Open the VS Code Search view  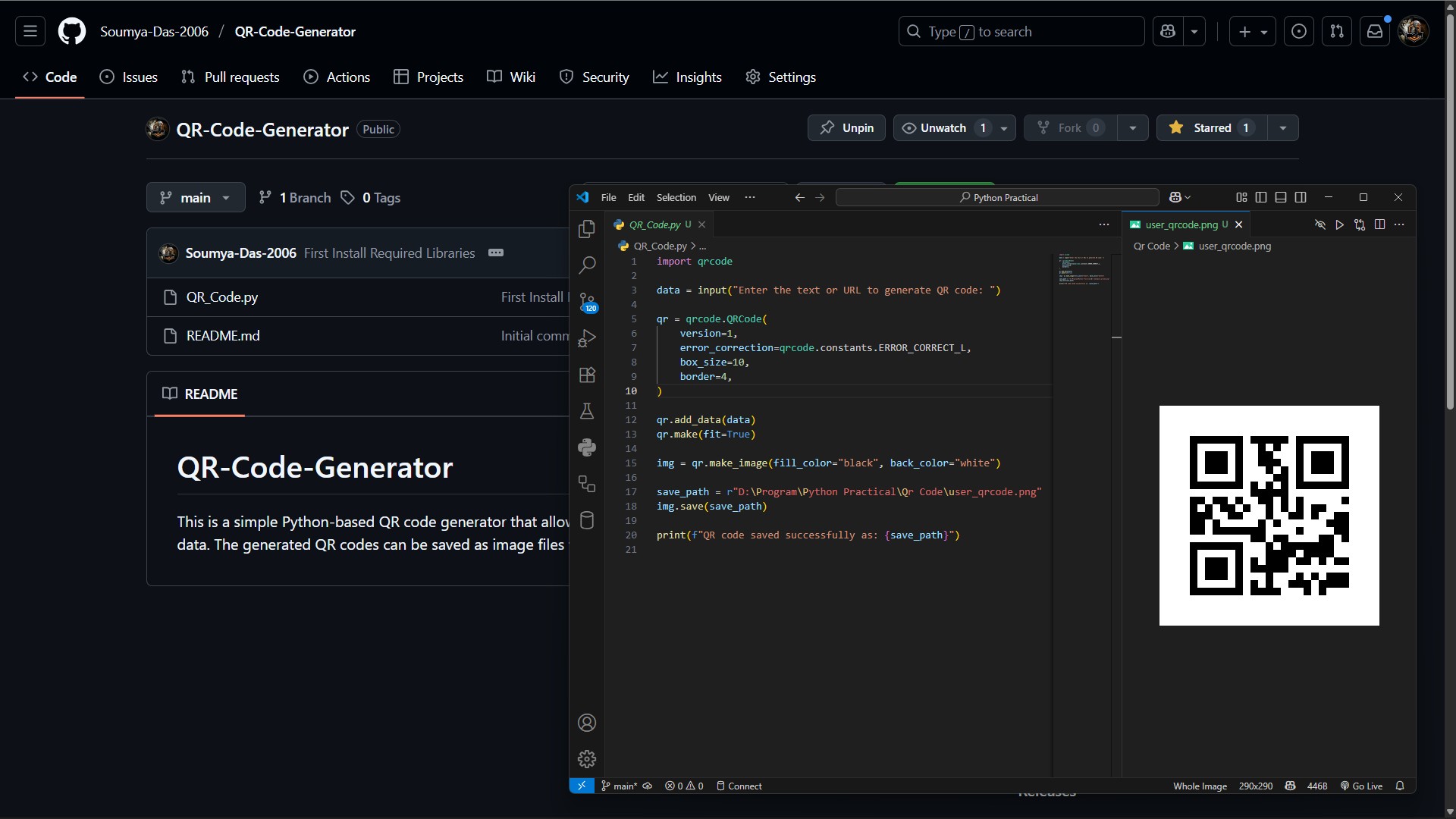click(587, 265)
